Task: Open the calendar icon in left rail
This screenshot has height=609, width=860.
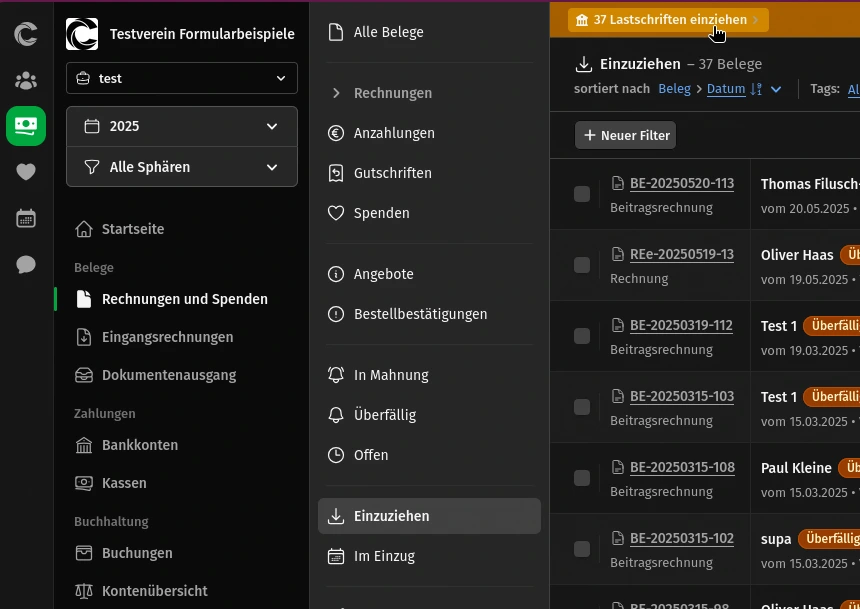Action: pos(26,218)
